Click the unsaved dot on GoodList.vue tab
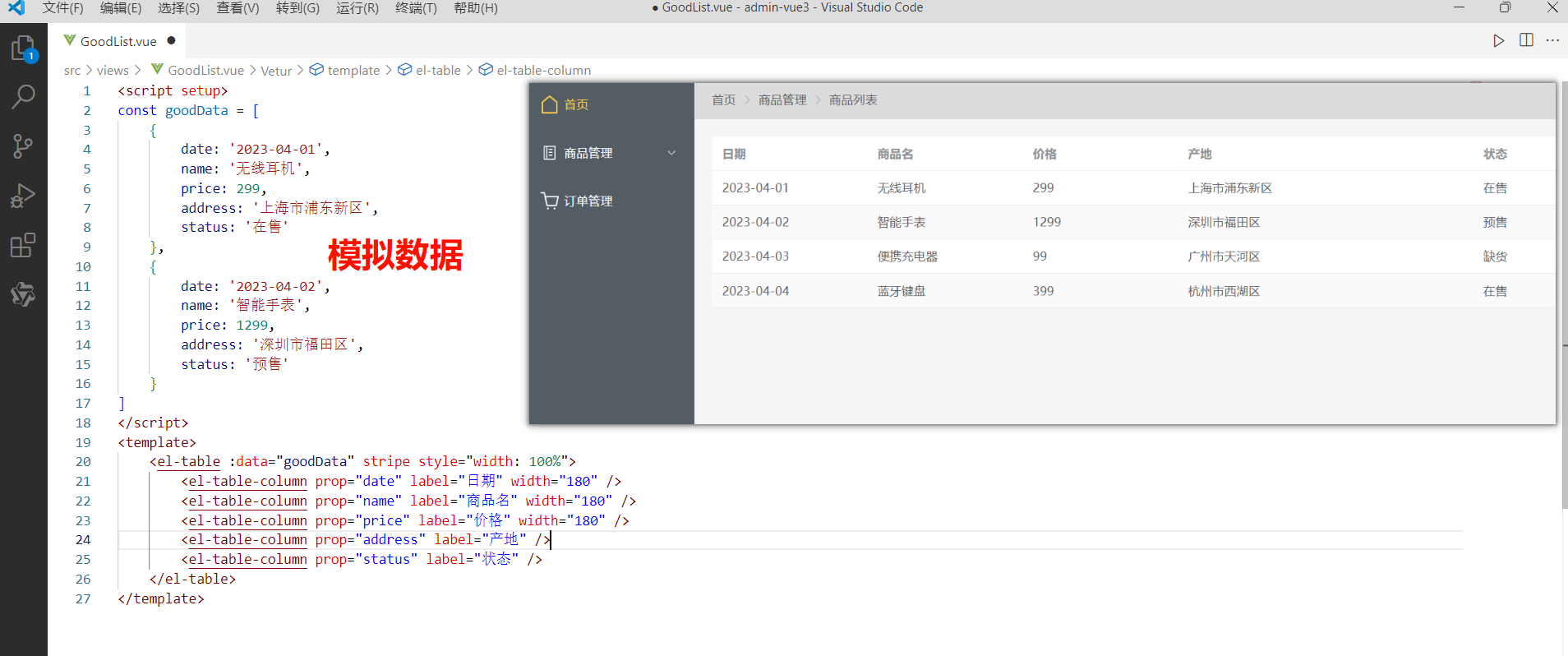This screenshot has height=656, width=1568. [171, 40]
